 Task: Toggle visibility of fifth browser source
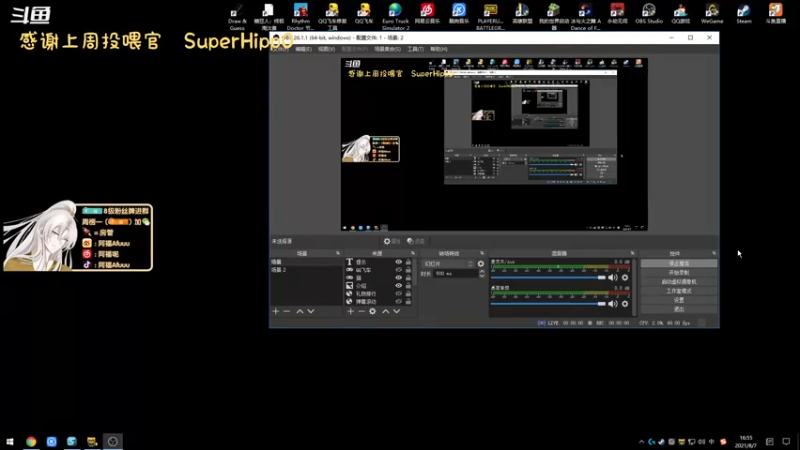[x=398, y=294]
